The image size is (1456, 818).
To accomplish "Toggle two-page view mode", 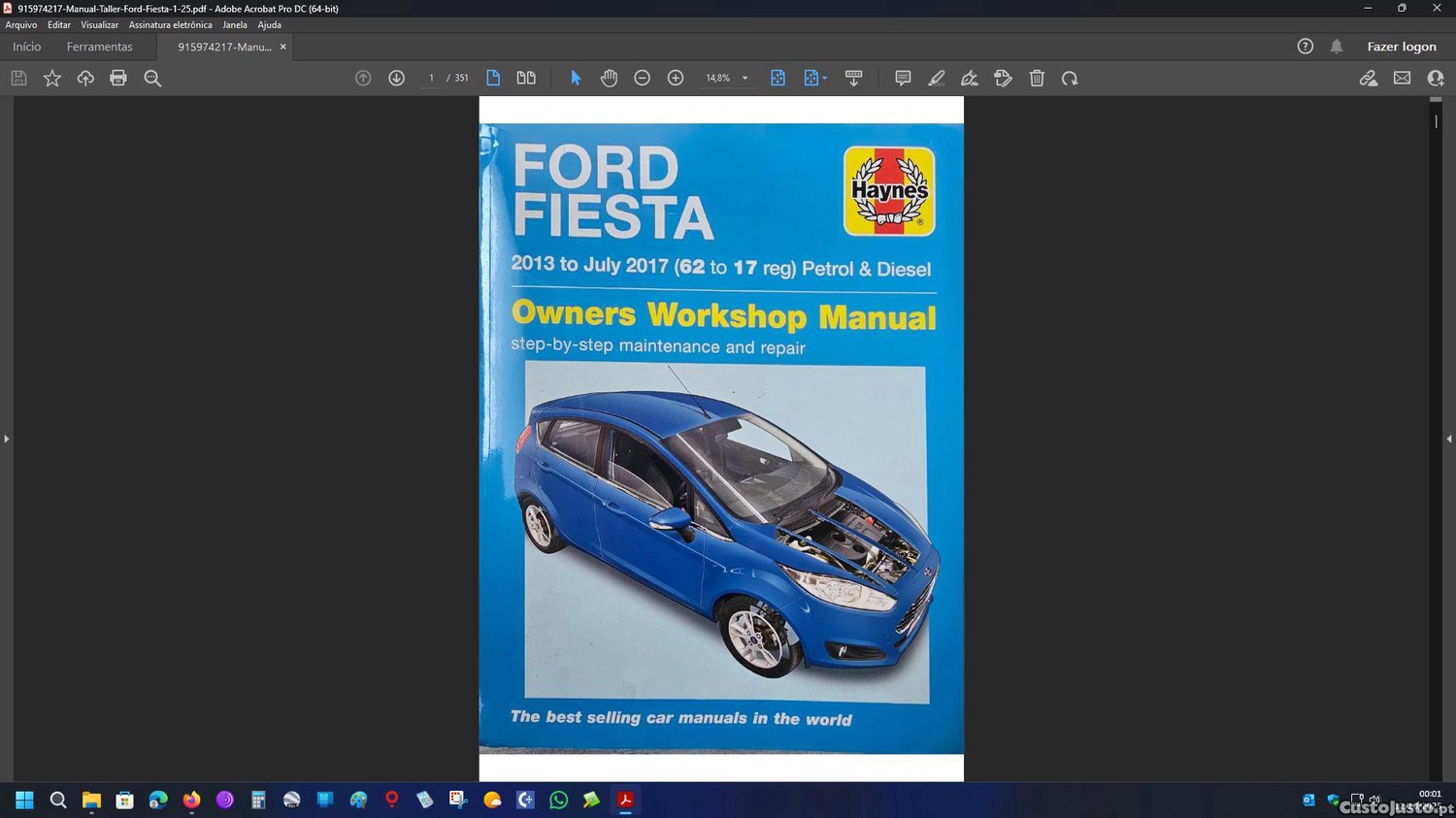I will (526, 79).
